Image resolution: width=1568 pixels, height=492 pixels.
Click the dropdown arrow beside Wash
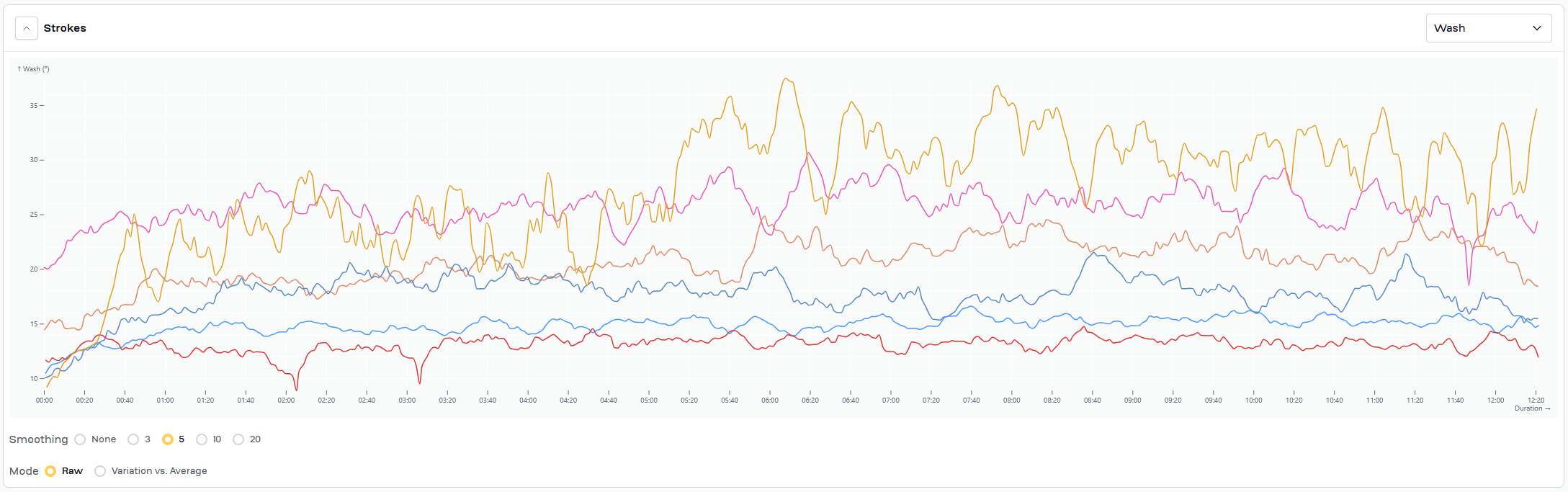1537,28
